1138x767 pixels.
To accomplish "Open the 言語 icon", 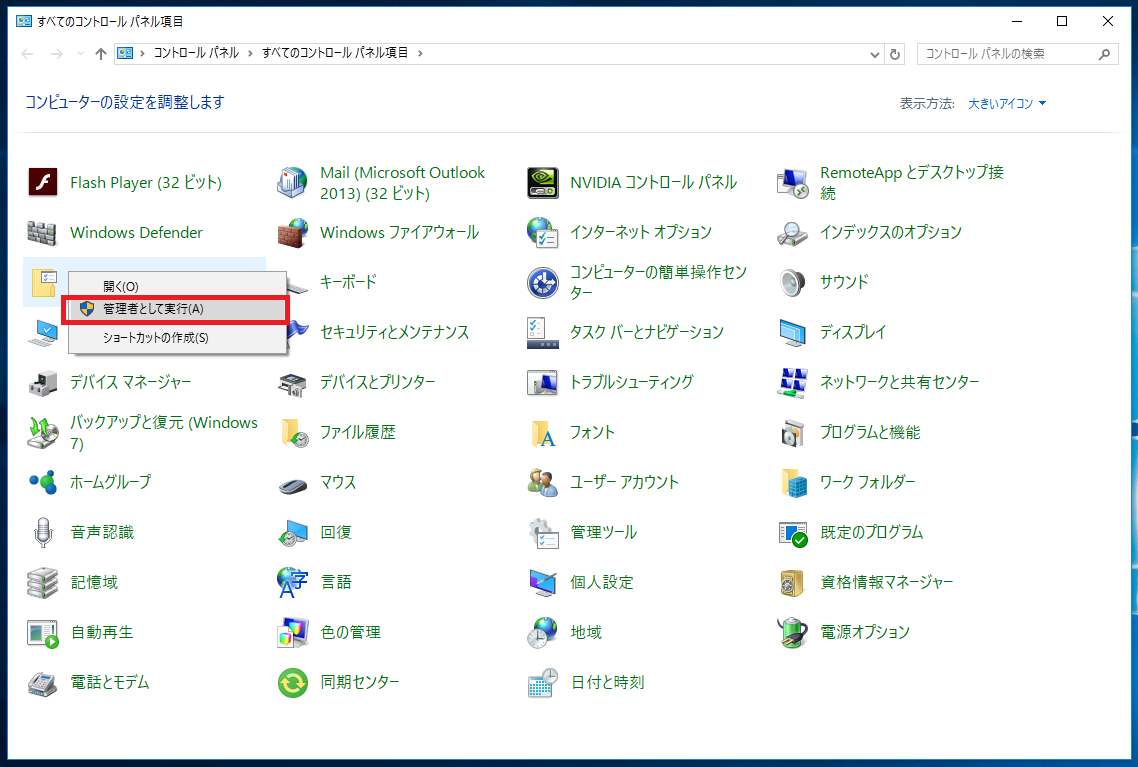I will (x=292, y=582).
